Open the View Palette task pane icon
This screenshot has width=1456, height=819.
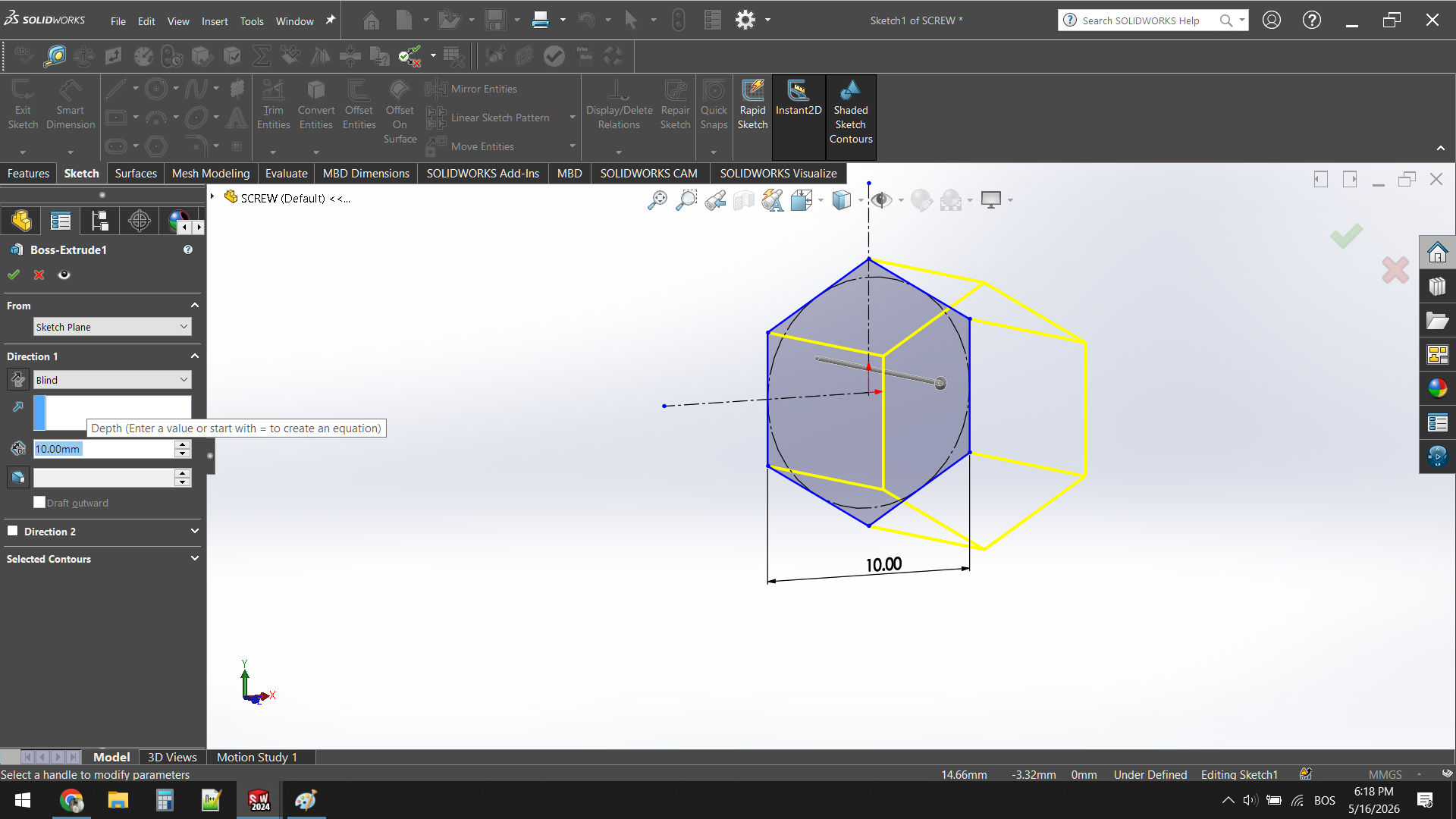point(1437,354)
